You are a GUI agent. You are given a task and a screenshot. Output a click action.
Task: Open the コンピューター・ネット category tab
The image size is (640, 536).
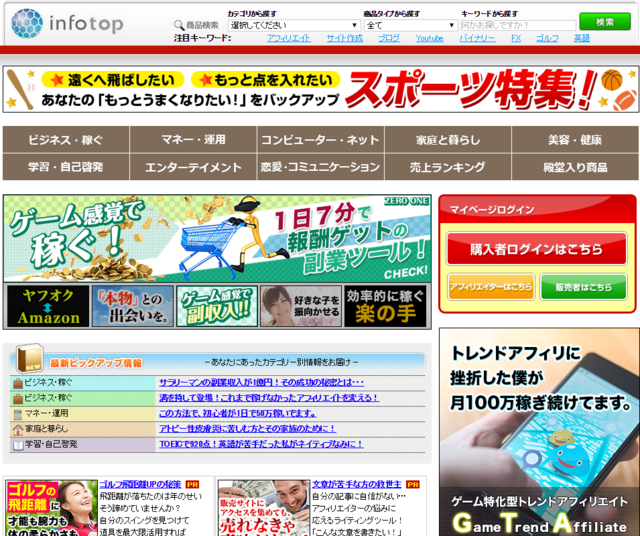click(320, 140)
